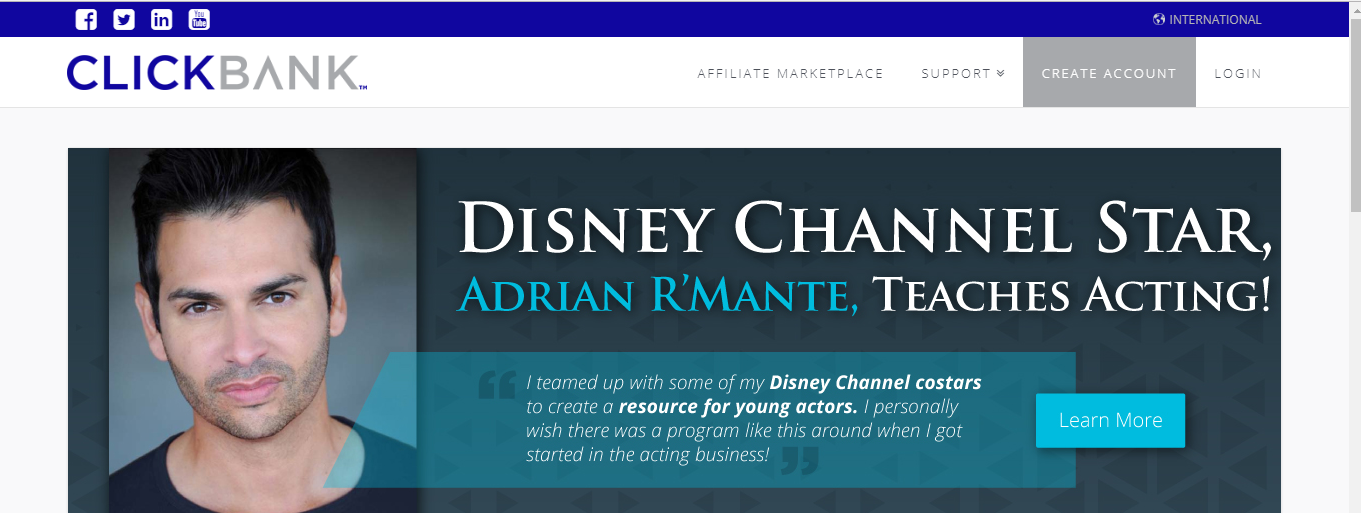The height and width of the screenshot is (513, 1361).
Task: Click the Learn More button
Action: click(x=1110, y=420)
